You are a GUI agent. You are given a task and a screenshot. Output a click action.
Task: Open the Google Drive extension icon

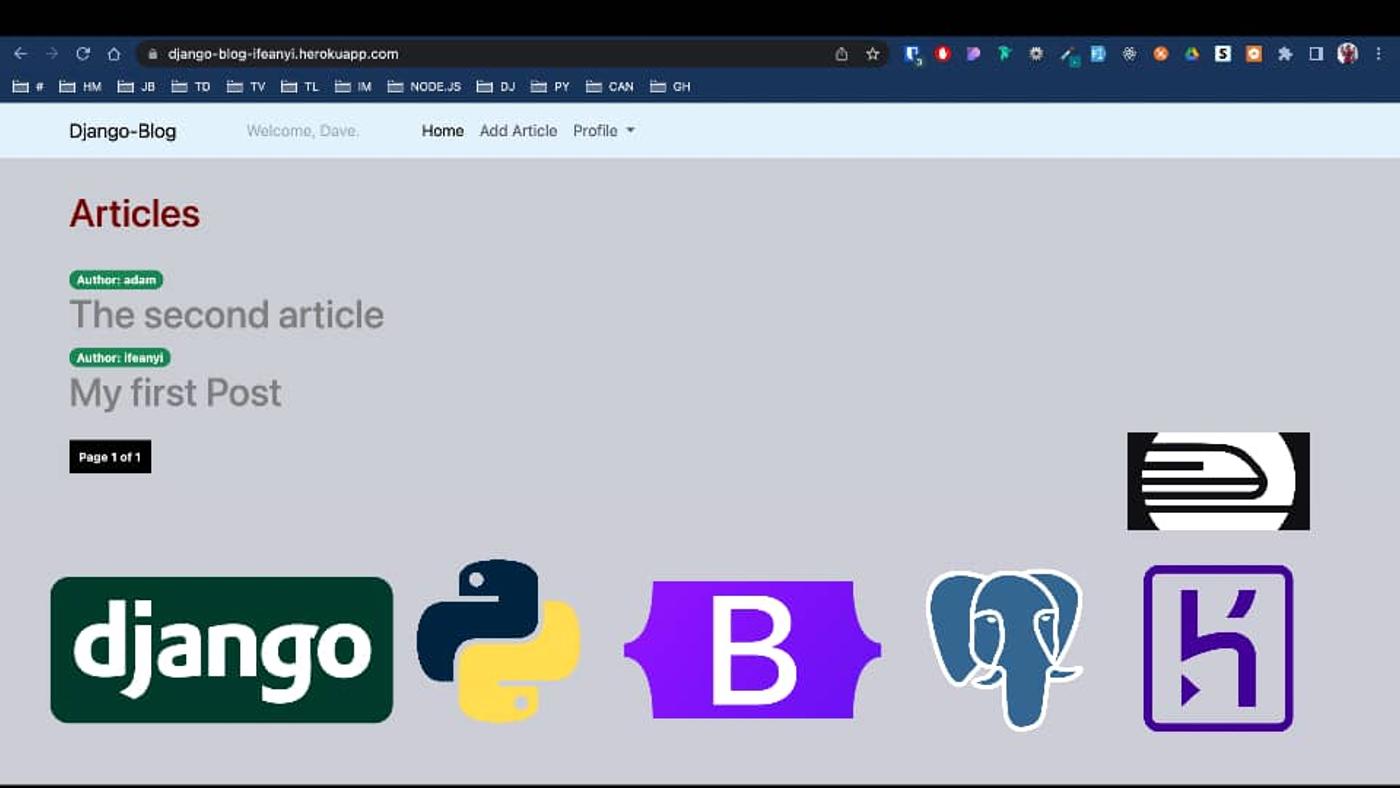pos(1192,54)
